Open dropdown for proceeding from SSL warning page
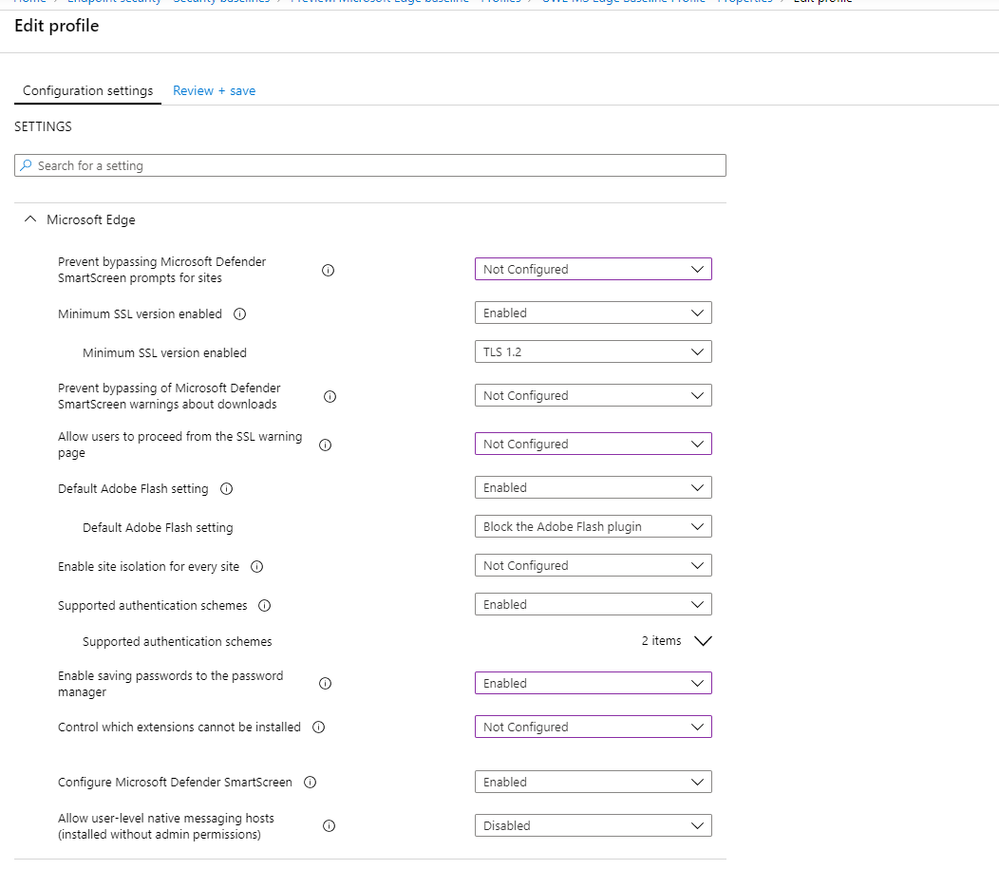 [x=593, y=443]
